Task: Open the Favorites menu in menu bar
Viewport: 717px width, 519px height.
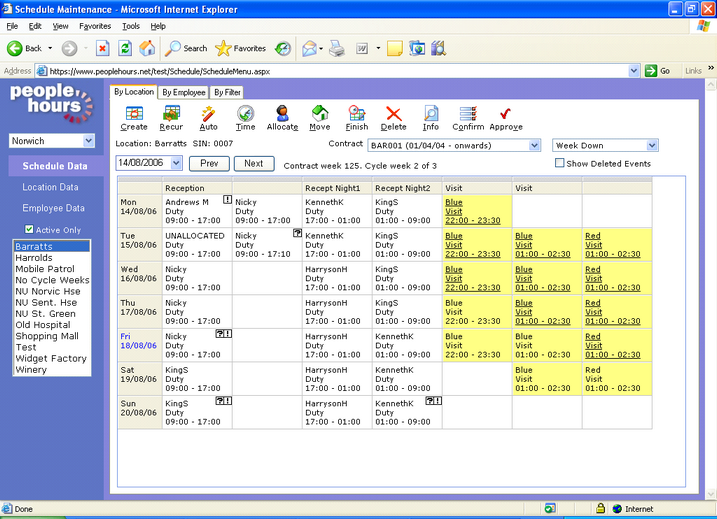Action: point(95,26)
